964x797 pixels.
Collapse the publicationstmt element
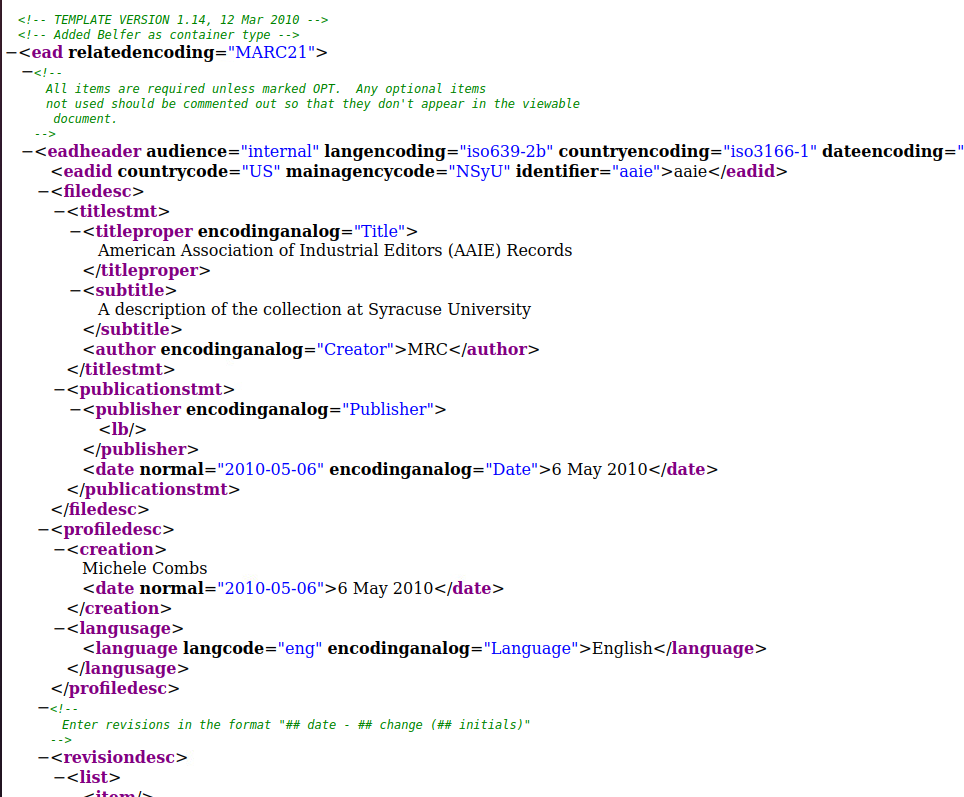[x=60, y=390]
